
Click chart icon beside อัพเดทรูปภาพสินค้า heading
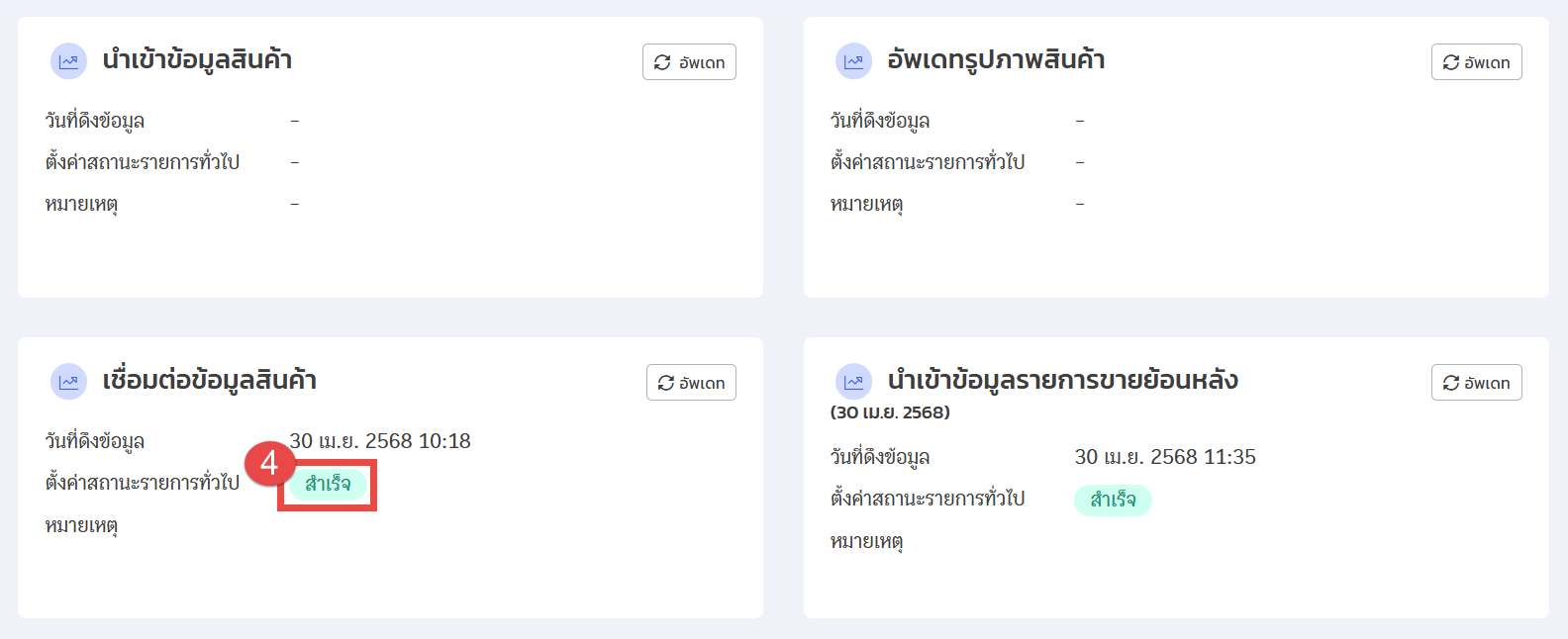[x=853, y=61]
